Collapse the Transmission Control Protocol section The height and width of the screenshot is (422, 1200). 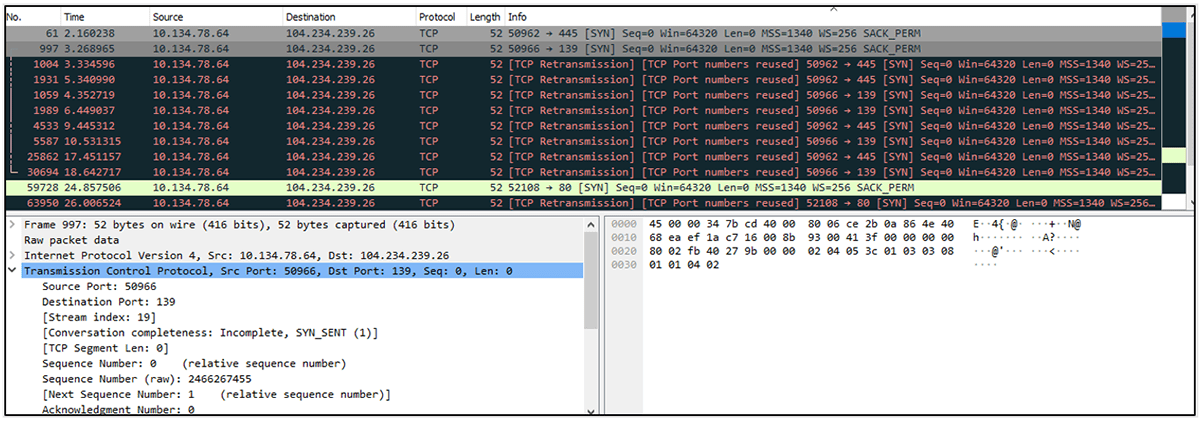pyautogui.click(x=11, y=271)
